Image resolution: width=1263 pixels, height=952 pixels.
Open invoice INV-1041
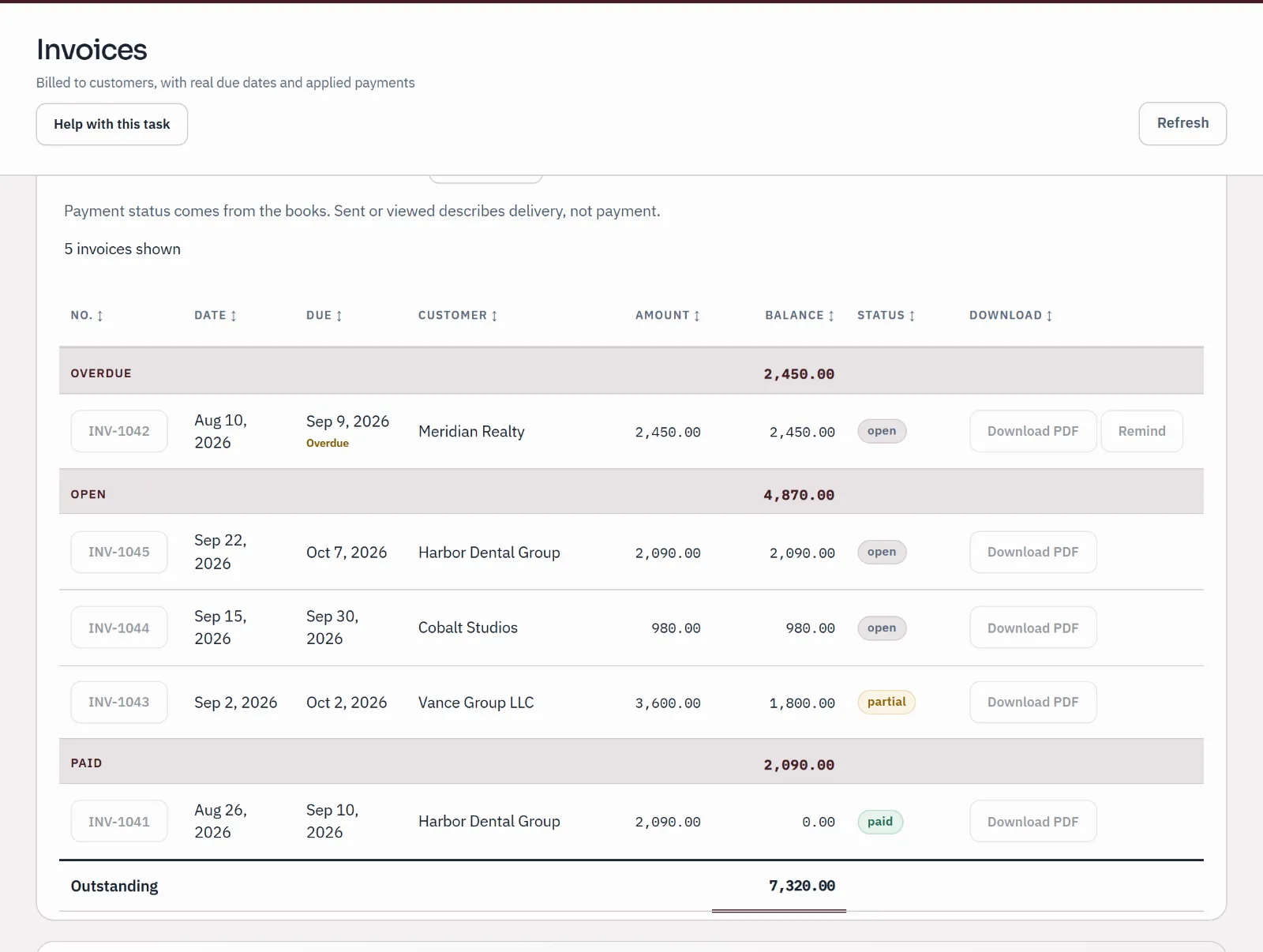click(x=119, y=821)
